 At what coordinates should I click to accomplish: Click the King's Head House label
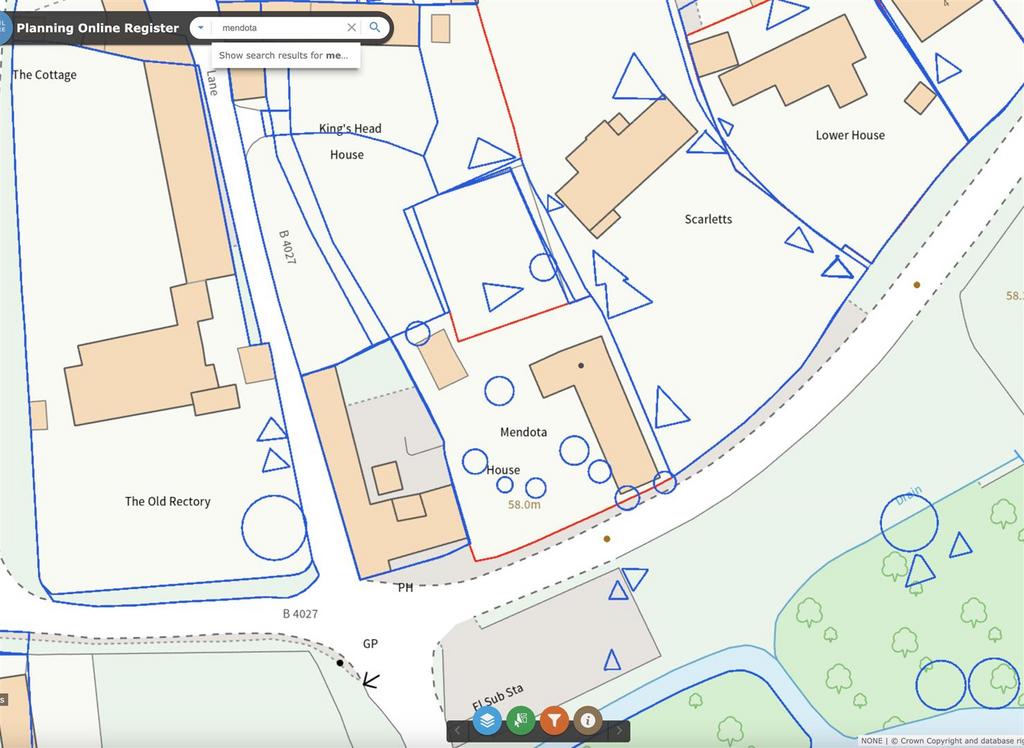349,141
